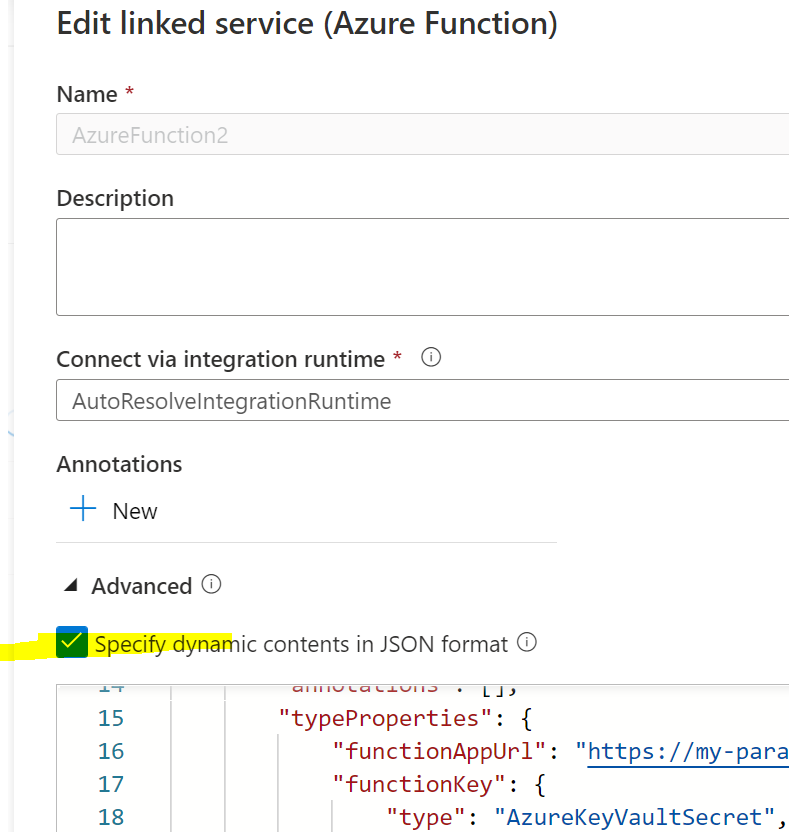Click the green checkmark in the highlighted checkbox
Image resolution: width=789 pixels, height=832 pixels.
pyautogui.click(x=70, y=643)
